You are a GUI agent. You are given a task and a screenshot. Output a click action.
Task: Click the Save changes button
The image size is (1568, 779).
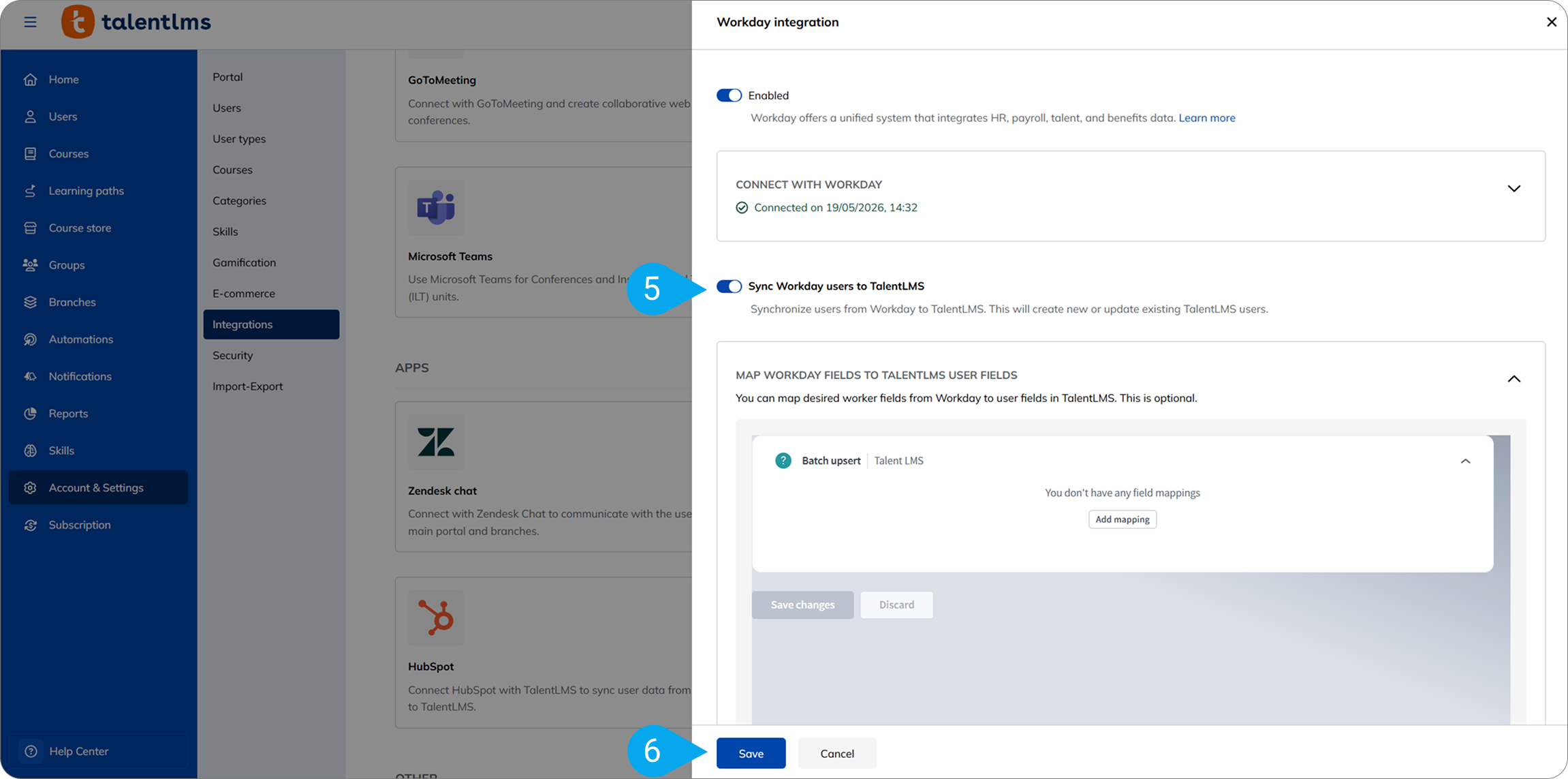802,605
